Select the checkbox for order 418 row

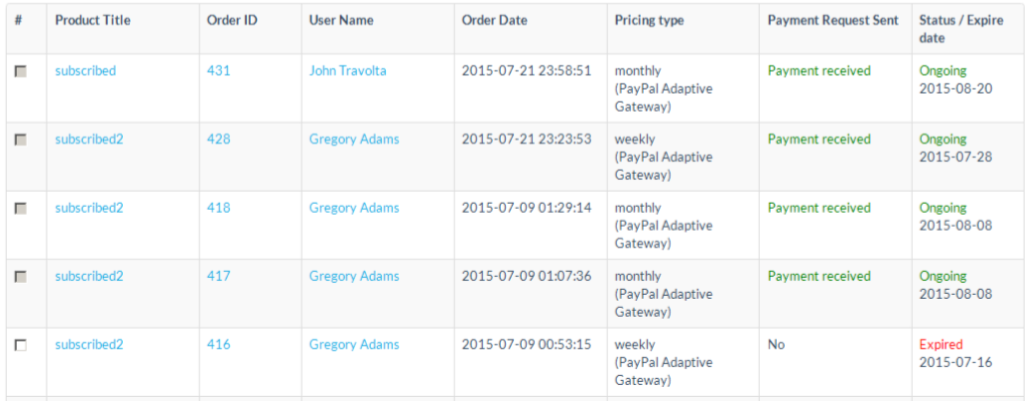point(21,208)
